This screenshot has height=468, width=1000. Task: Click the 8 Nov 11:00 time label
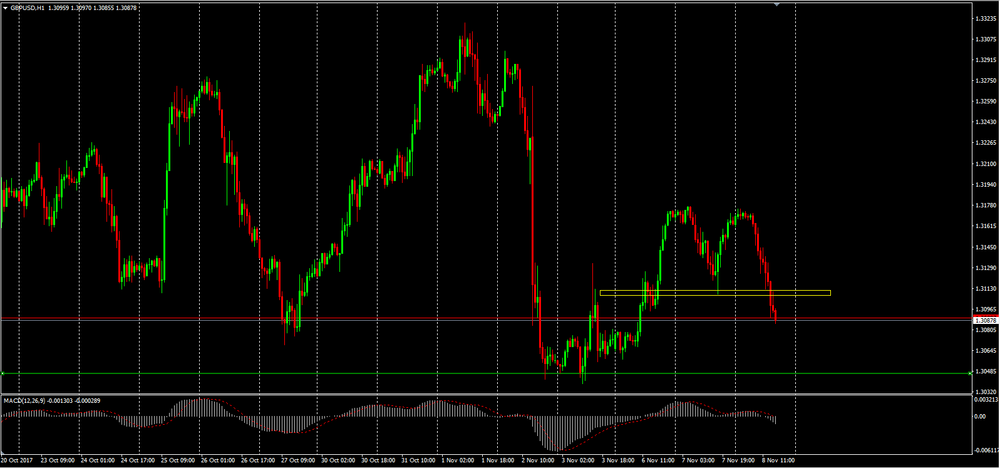(x=777, y=459)
